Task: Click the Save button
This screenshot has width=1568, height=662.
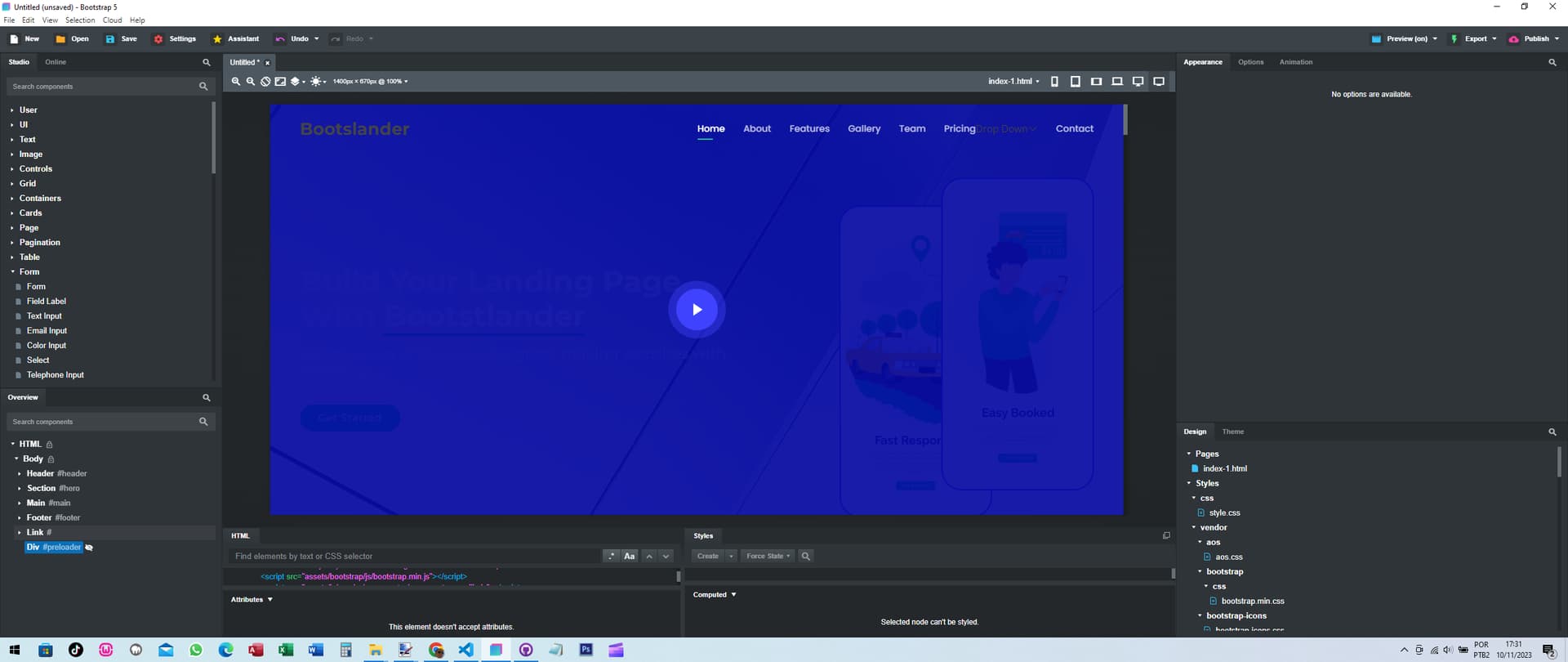Action: click(x=121, y=38)
